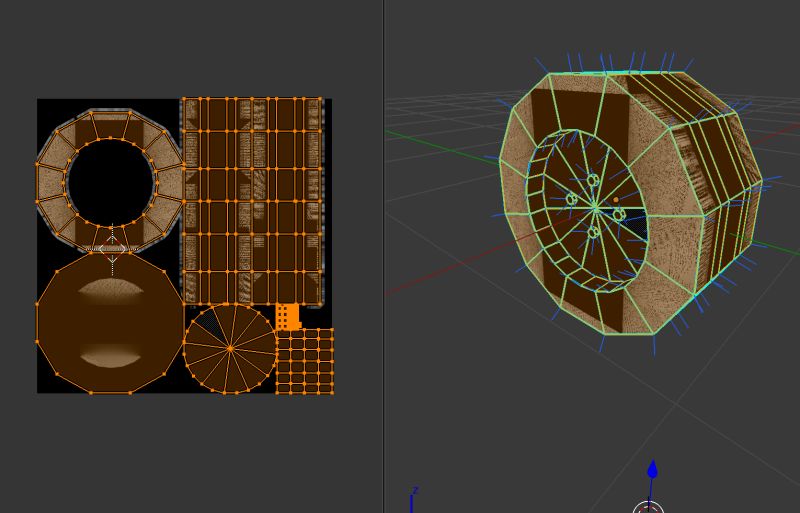Select the right lug hole on the hub
Image resolution: width=800 pixels, height=513 pixels.
(619, 214)
